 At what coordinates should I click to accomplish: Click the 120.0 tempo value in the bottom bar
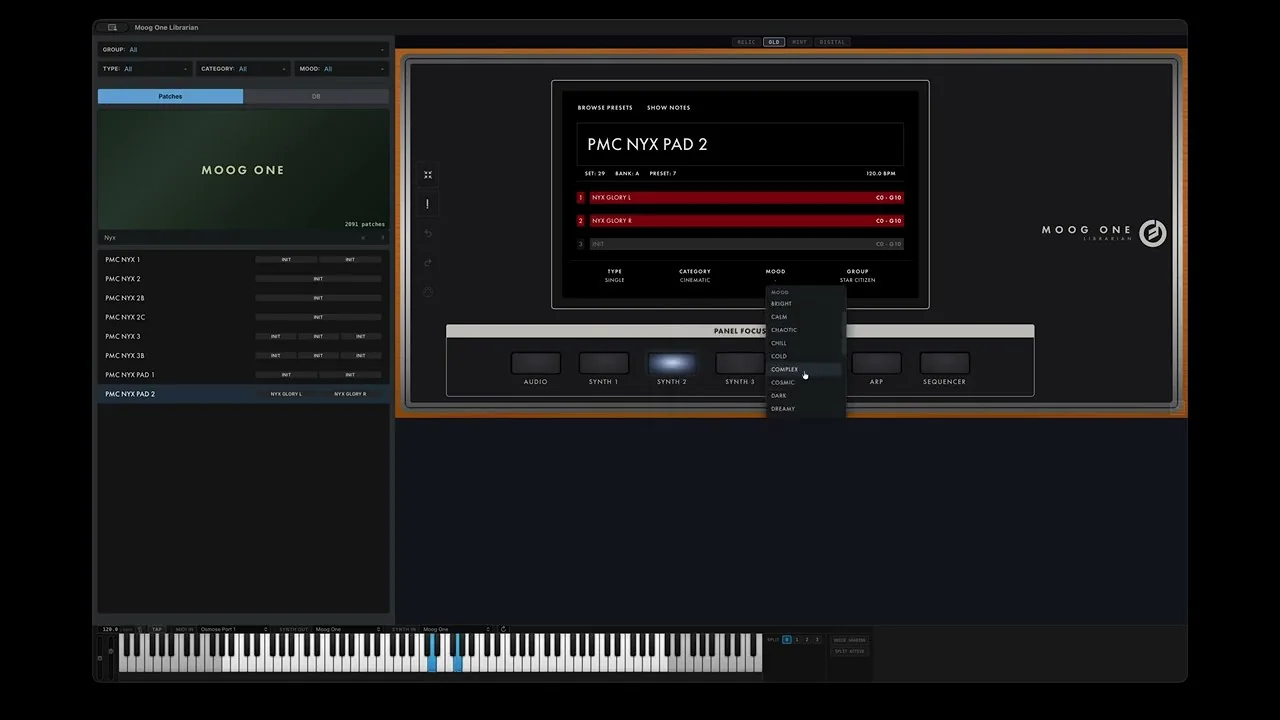tap(110, 629)
